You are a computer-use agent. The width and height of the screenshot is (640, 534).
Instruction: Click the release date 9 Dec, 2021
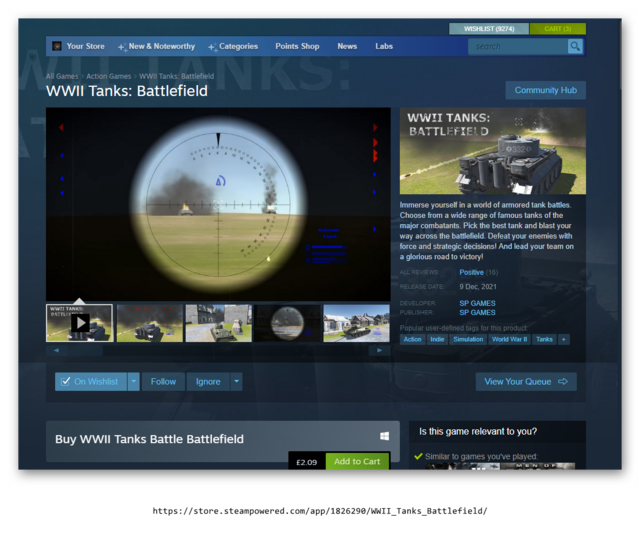[478, 287]
